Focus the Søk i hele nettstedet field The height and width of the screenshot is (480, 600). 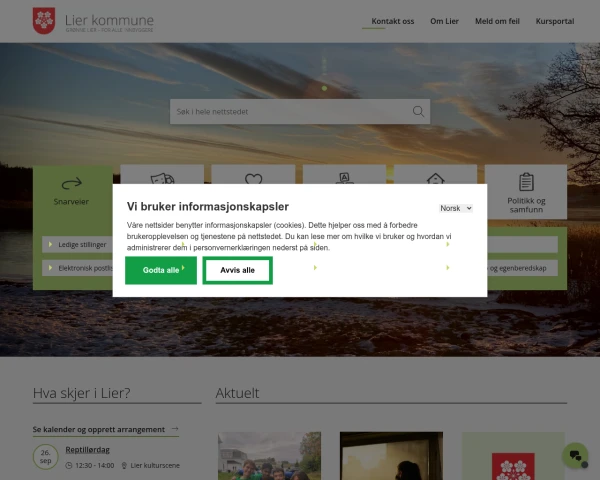click(300, 111)
